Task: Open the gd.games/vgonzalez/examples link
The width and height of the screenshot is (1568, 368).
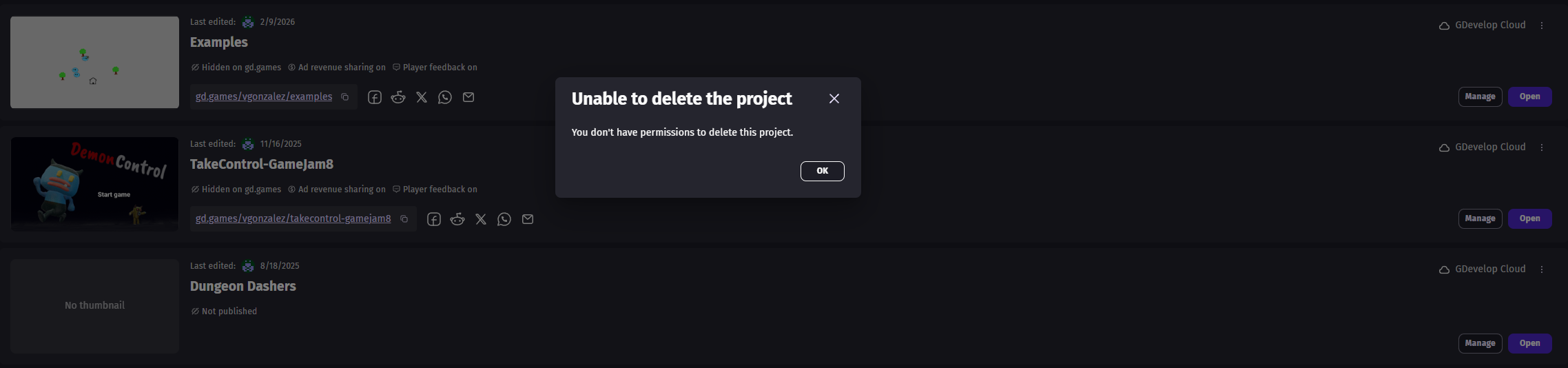Action: click(264, 97)
